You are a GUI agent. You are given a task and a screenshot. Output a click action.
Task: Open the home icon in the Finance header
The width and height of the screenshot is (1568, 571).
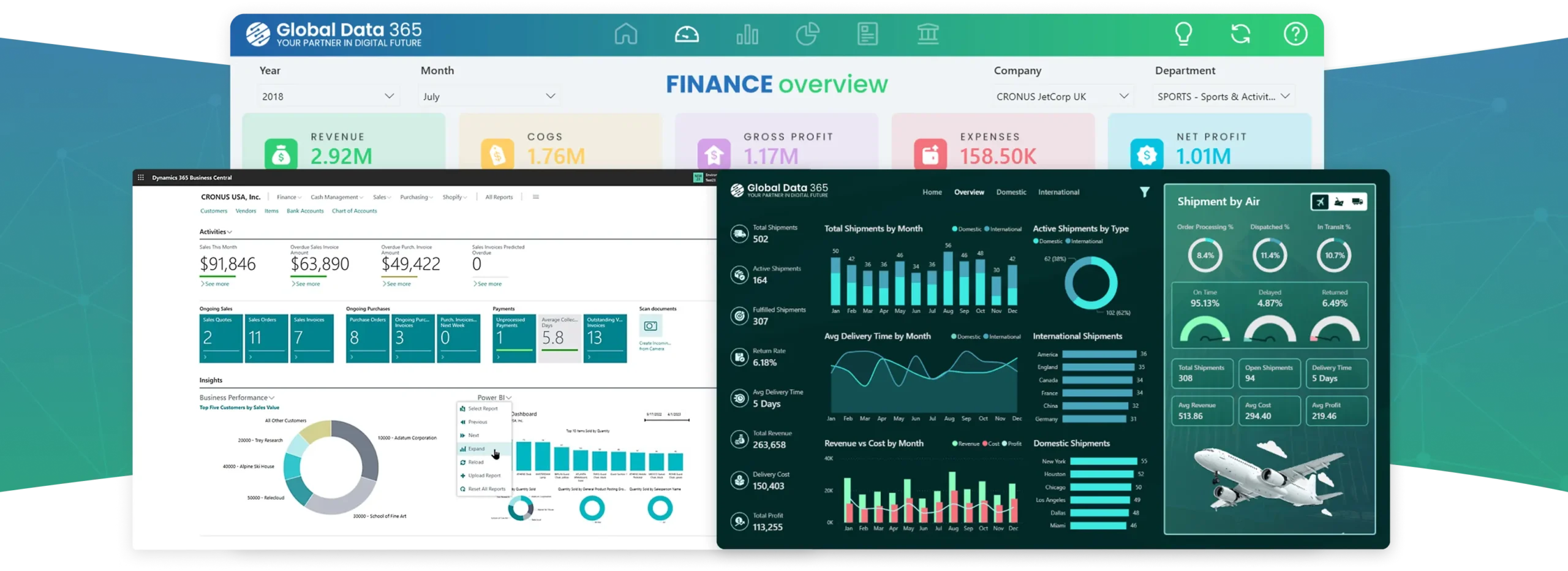[625, 34]
